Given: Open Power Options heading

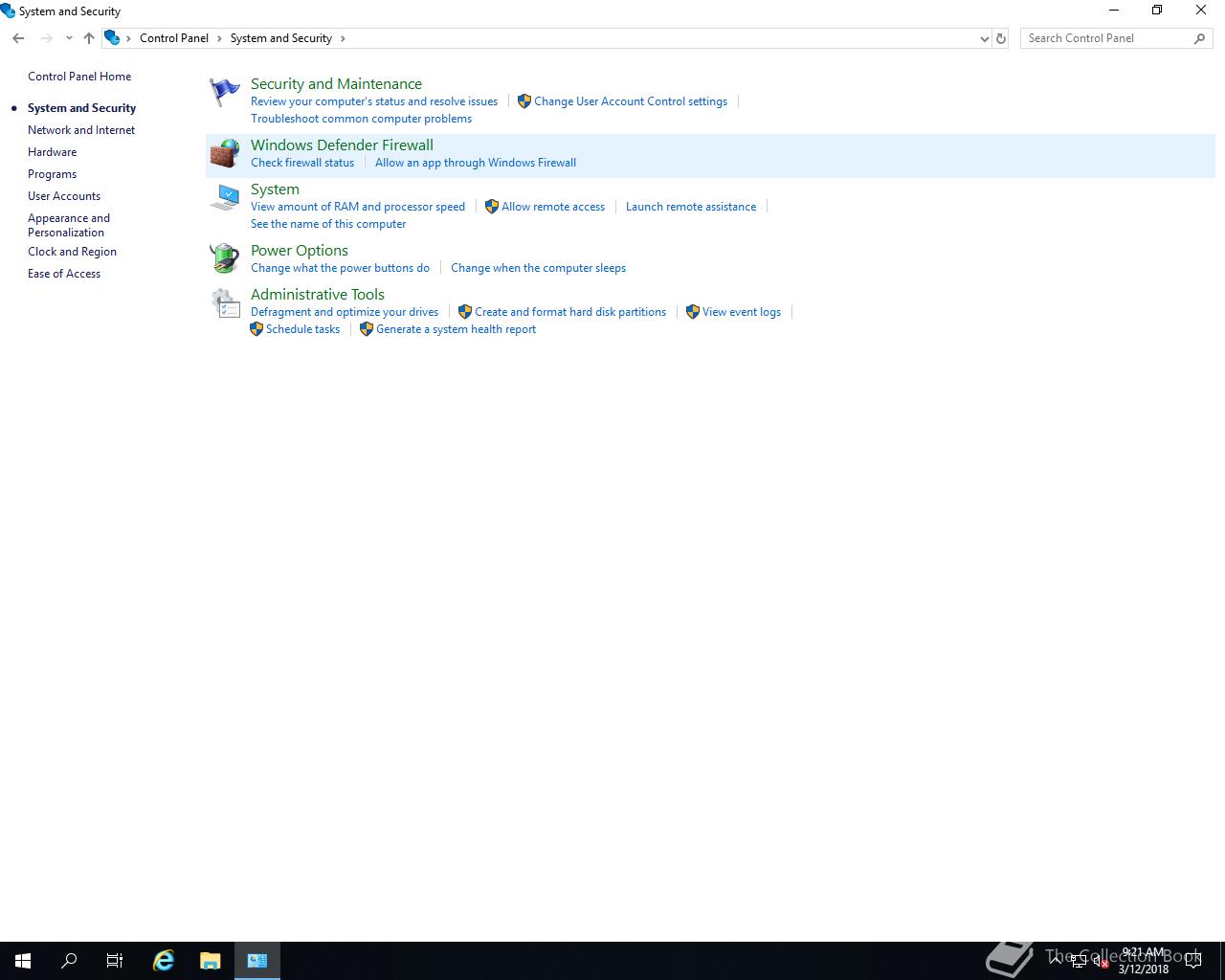Looking at the screenshot, I should [x=300, y=251].
